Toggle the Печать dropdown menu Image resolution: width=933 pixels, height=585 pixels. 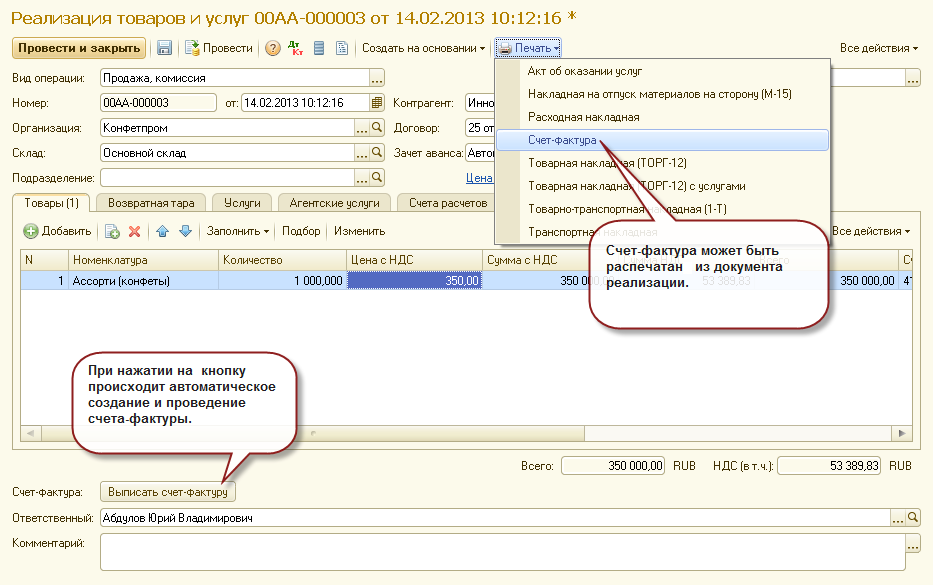pyautogui.click(x=528, y=48)
